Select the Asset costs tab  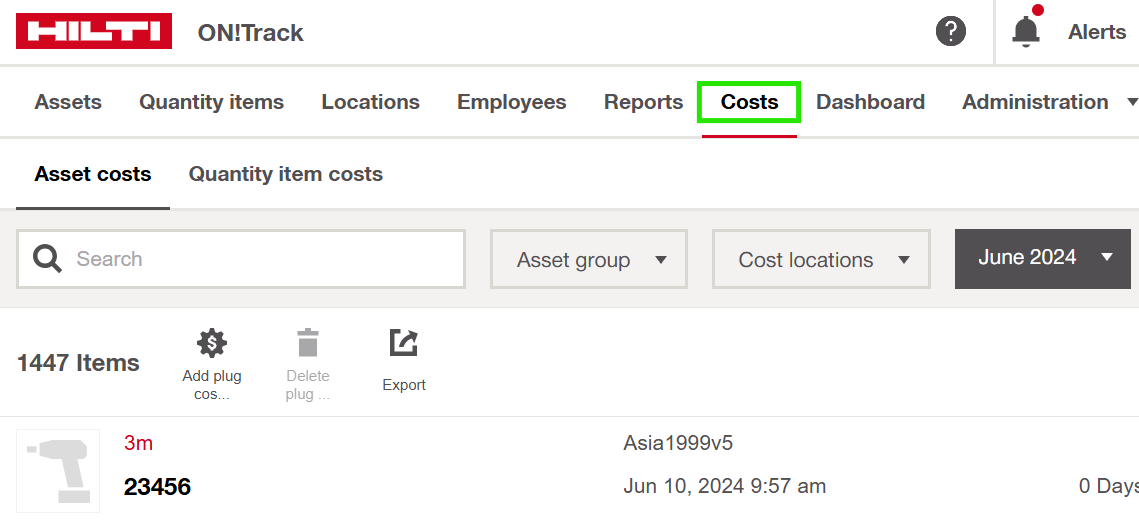pyautogui.click(x=93, y=174)
